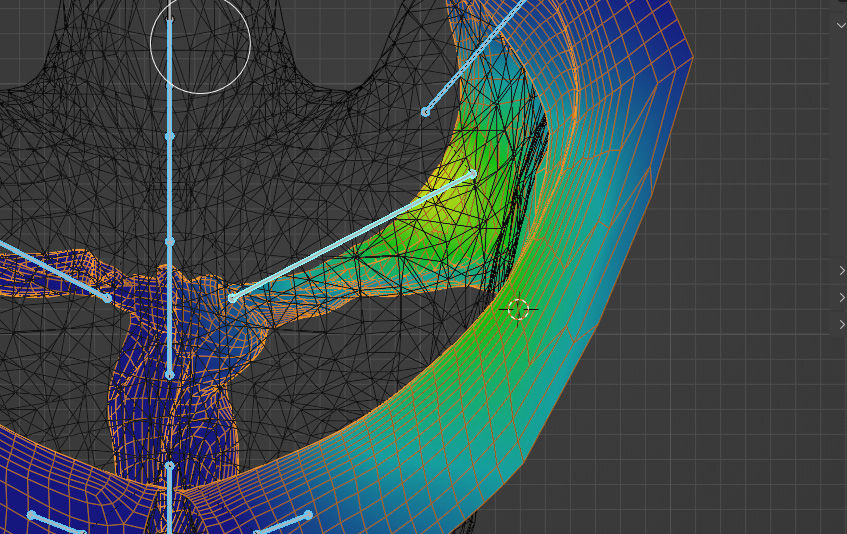Expand the middle collapsed right-side panel arrow
Screen dimensions: 847x534
[x=842, y=298]
